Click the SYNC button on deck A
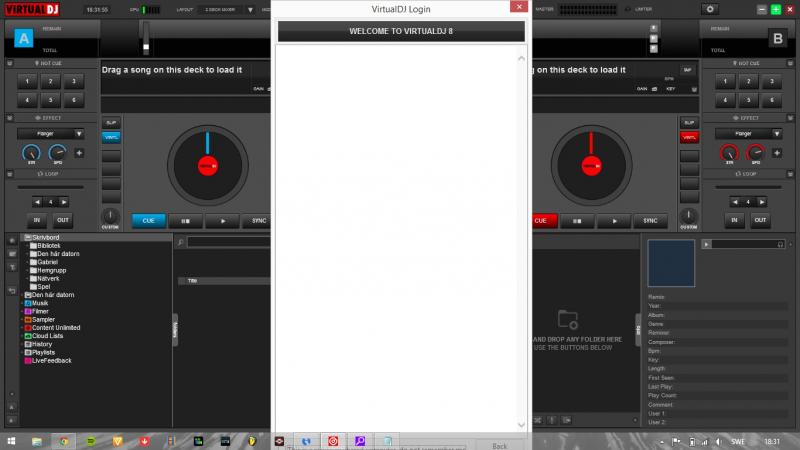Viewport: 800px width, 450px height. pyautogui.click(x=259, y=221)
